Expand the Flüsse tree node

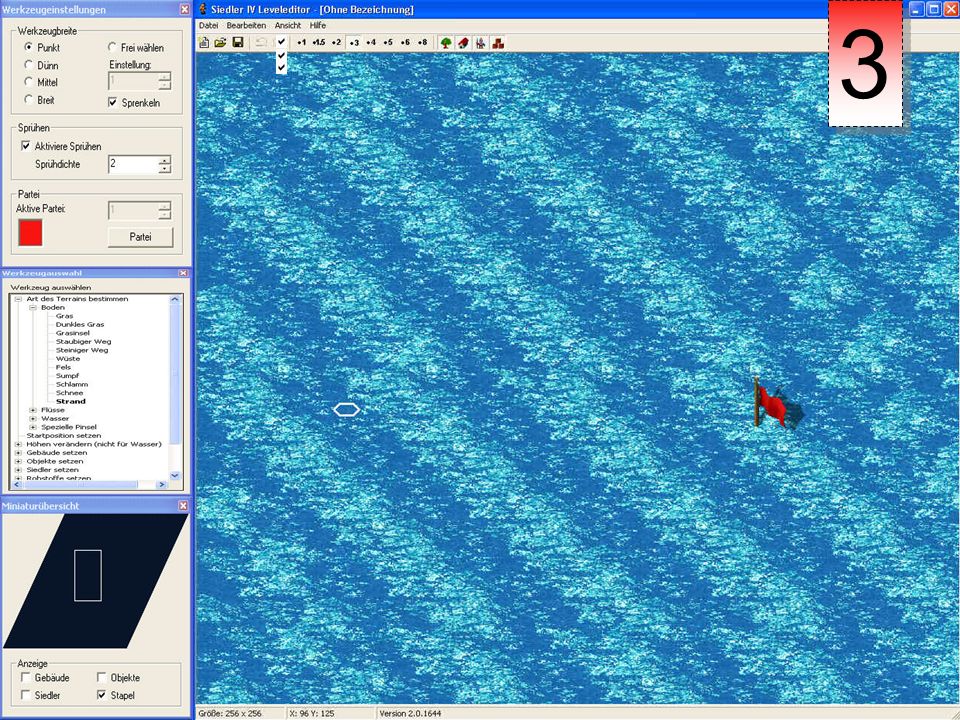point(33,410)
